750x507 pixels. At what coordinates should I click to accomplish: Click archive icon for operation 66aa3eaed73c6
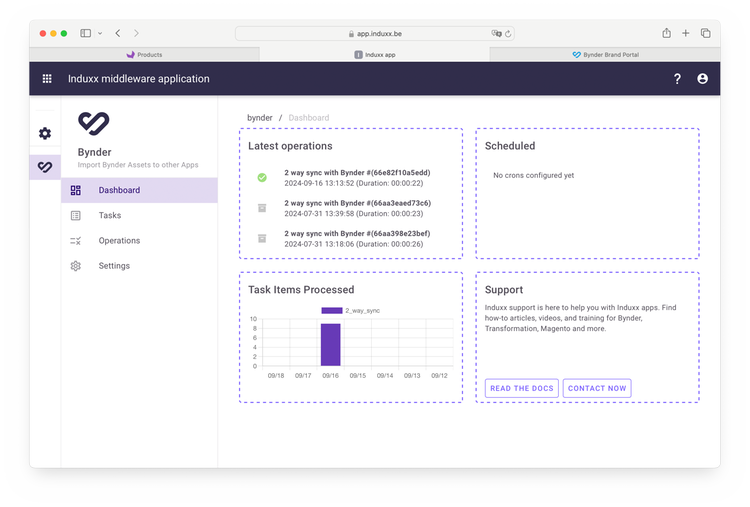click(262, 208)
